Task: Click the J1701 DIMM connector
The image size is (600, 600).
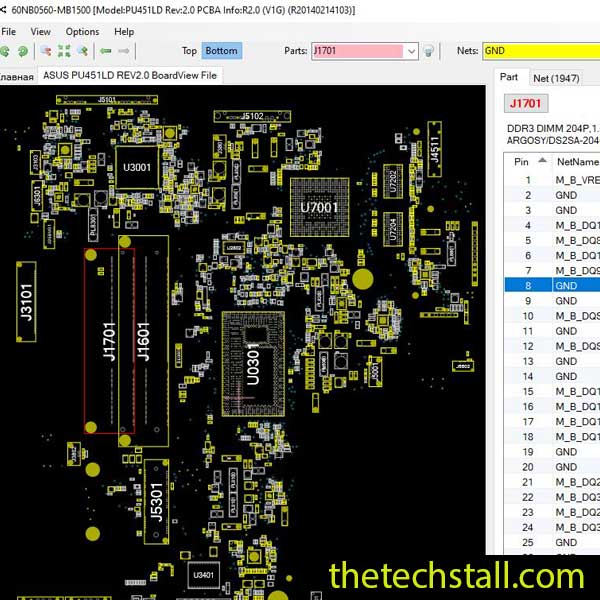Action: (x=109, y=341)
